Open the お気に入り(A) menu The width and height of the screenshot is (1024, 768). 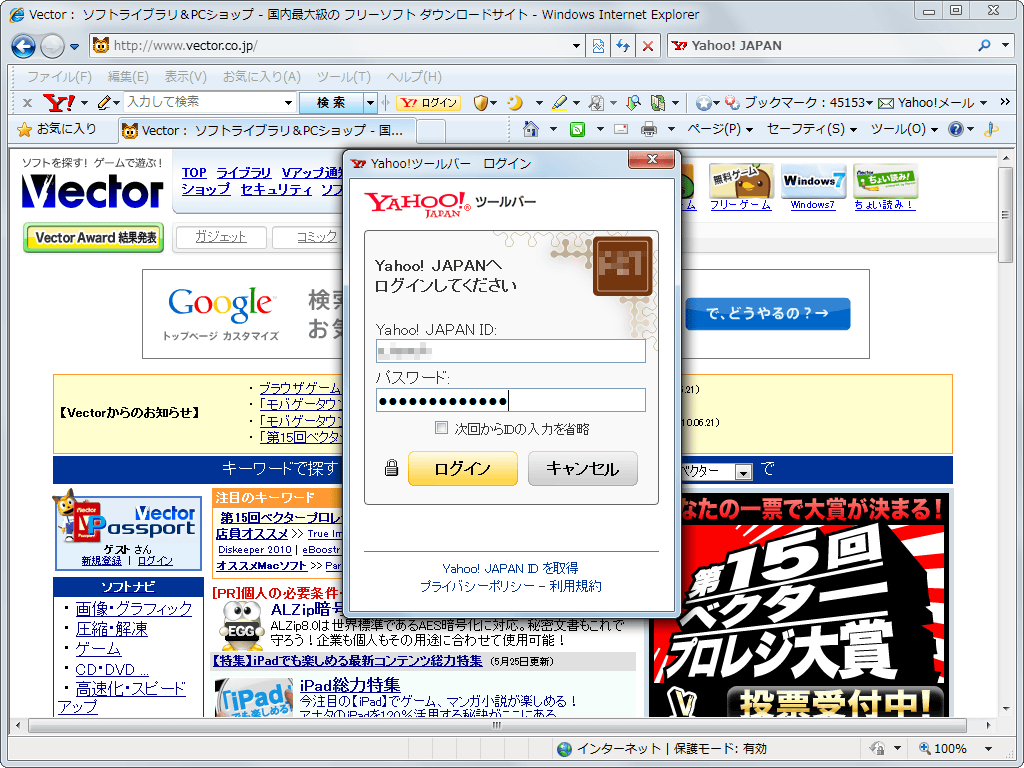coord(261,77)
